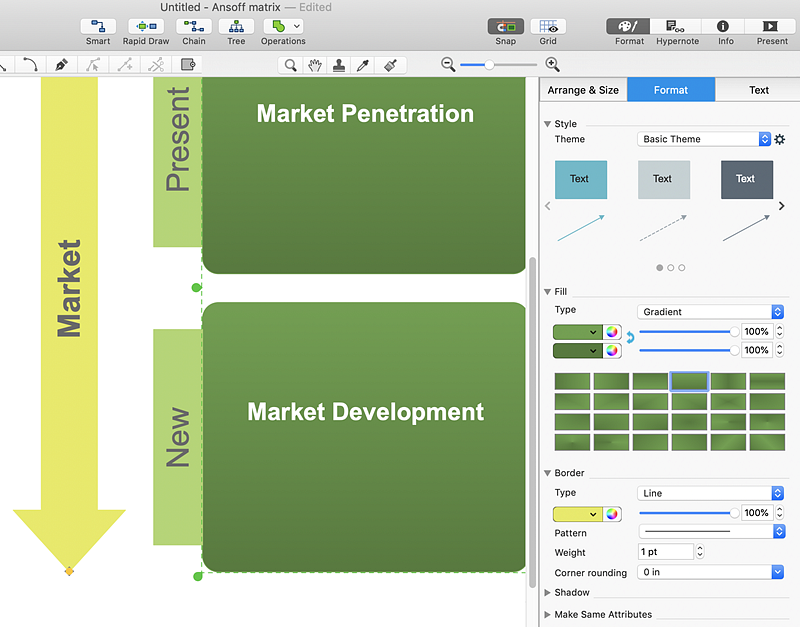Click the yellow border color swatch
Screen dimensions: 800x627
[577, 513]
